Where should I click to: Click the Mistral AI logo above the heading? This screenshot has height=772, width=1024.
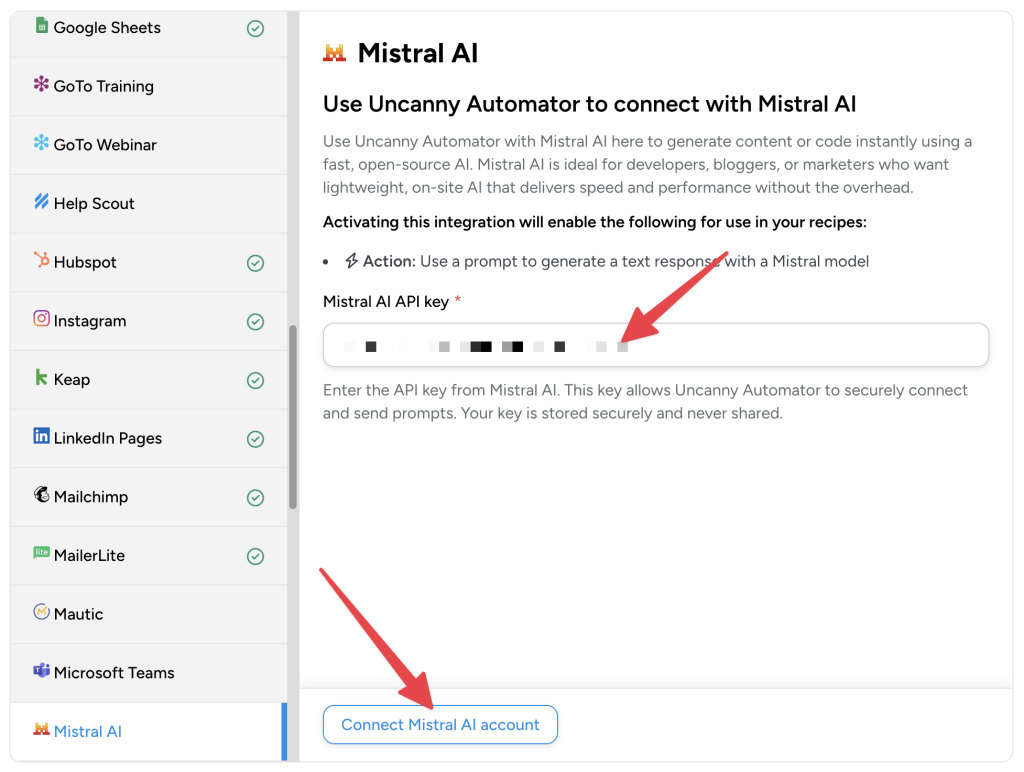(336, 52)
